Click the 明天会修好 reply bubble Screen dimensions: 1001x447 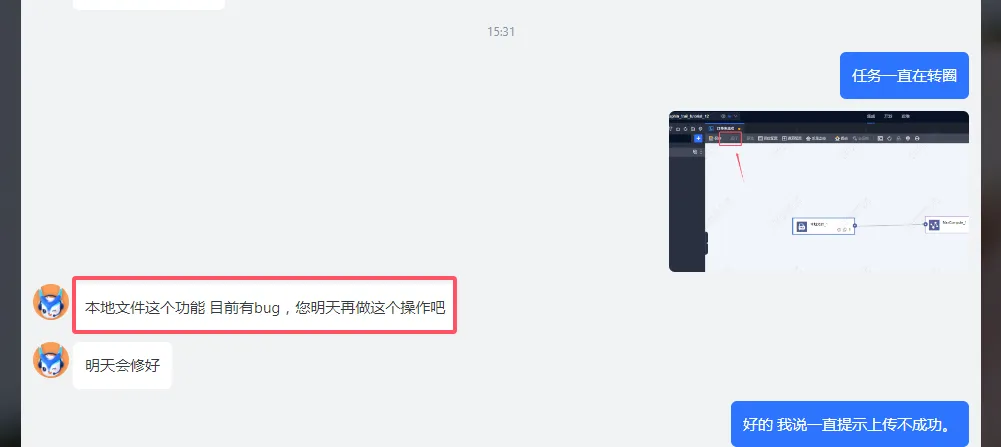[123, 365]
